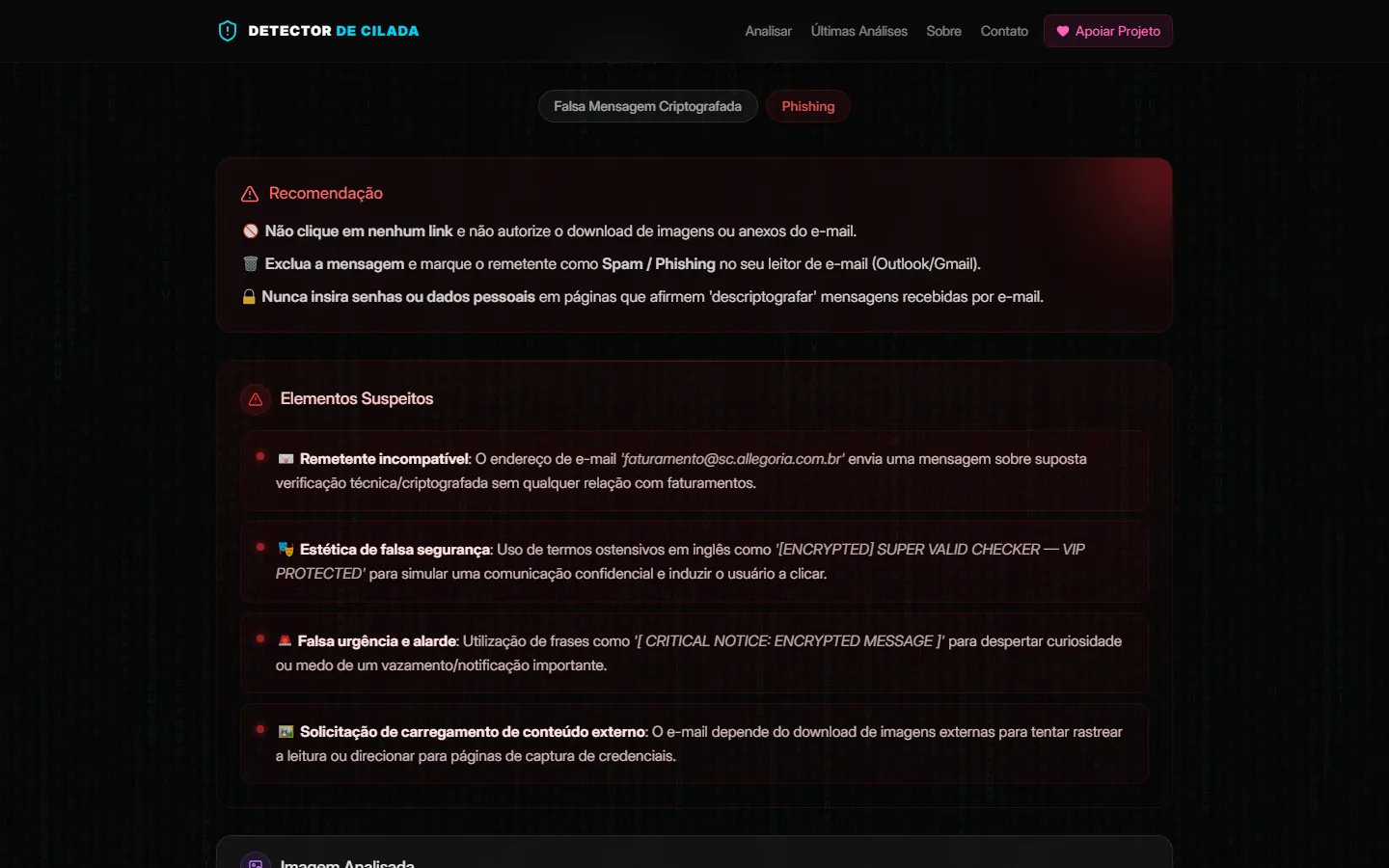
Task: Click the heart icon in Apoiar Projeto
Action: 1062,31
